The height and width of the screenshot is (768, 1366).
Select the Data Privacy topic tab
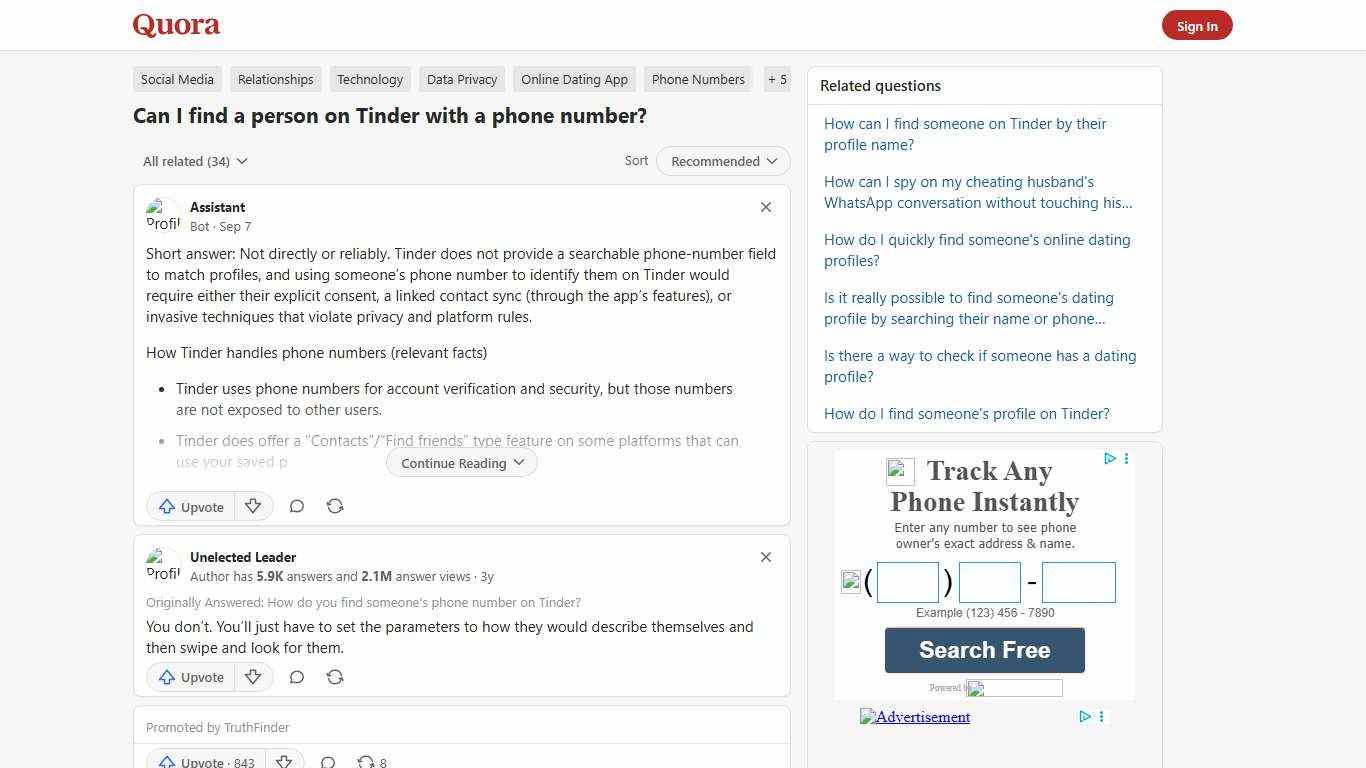[x=461, y=79]
